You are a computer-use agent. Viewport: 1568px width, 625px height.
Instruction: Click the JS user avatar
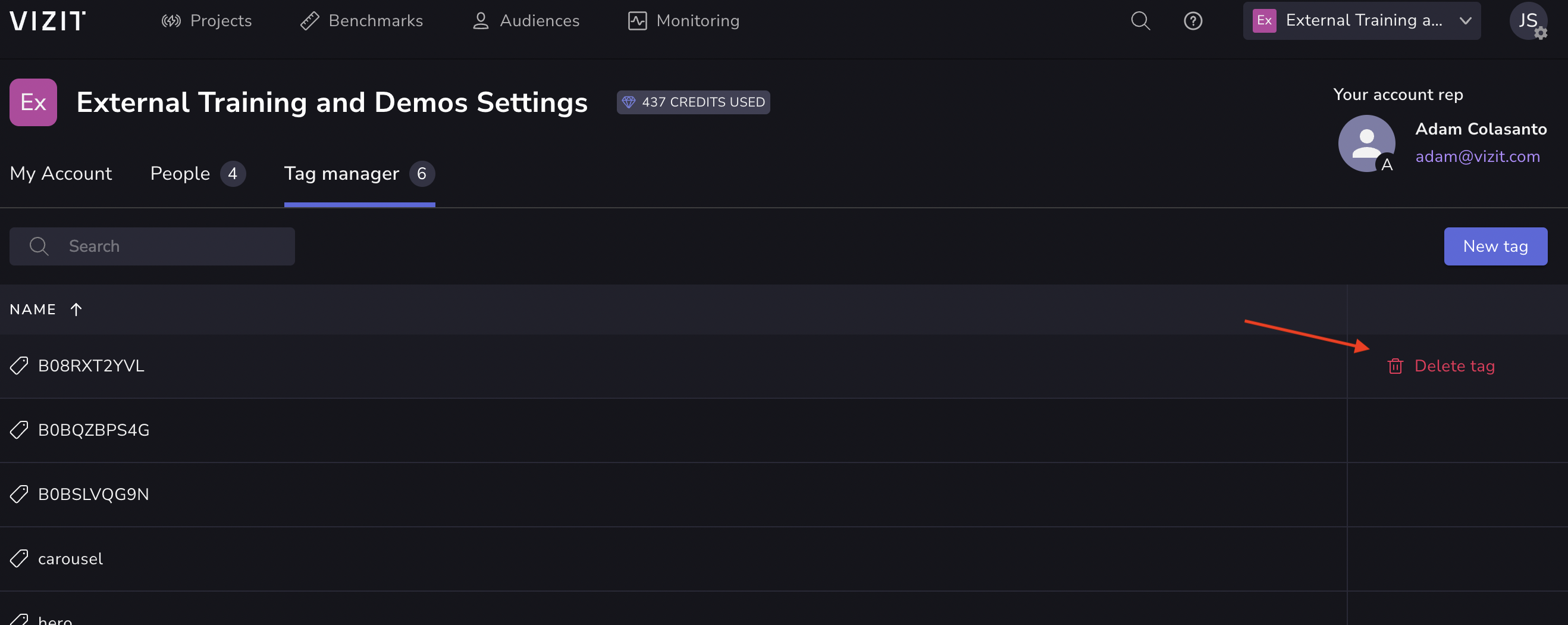coord(1527,21)
